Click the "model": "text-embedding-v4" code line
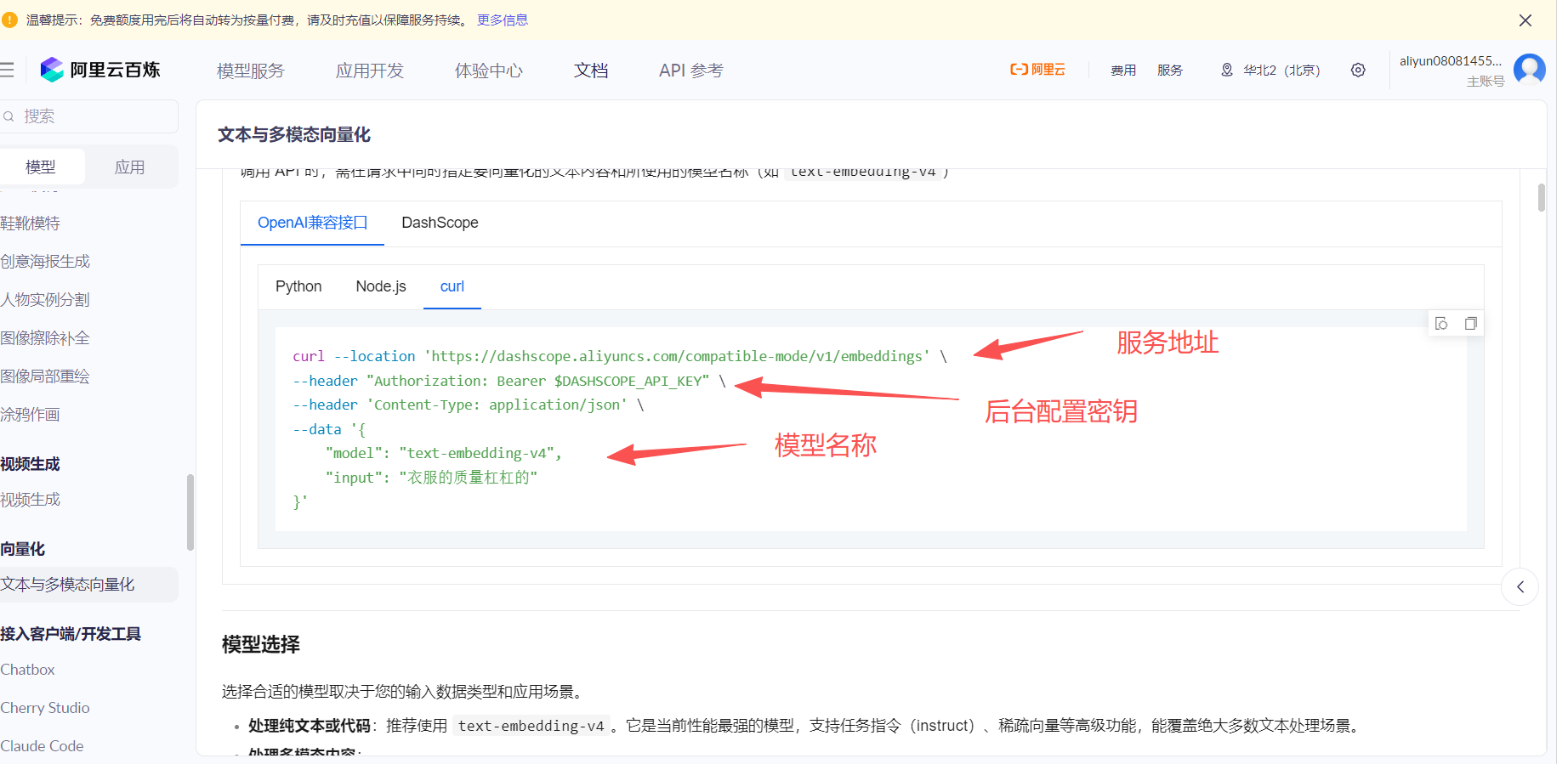 [x=444, y=453]
